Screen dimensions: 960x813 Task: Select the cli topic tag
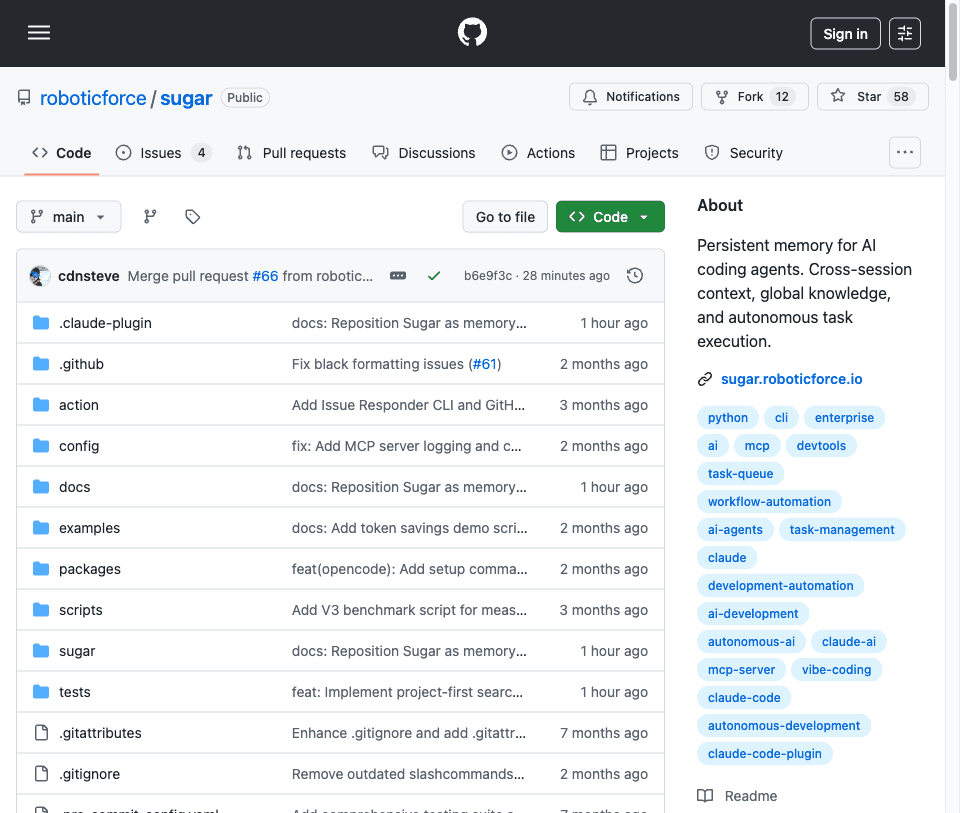click(x=781, y=418)
